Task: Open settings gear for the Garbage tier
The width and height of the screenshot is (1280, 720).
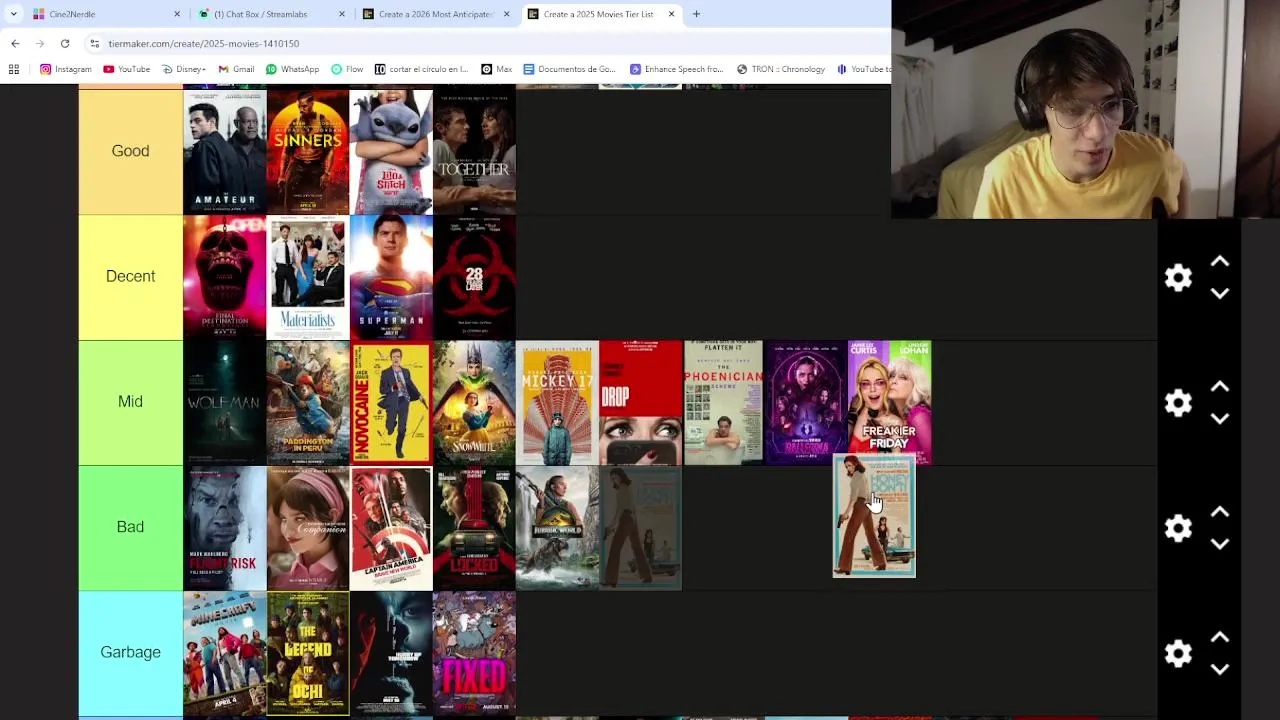Action: pos(1178,653)
